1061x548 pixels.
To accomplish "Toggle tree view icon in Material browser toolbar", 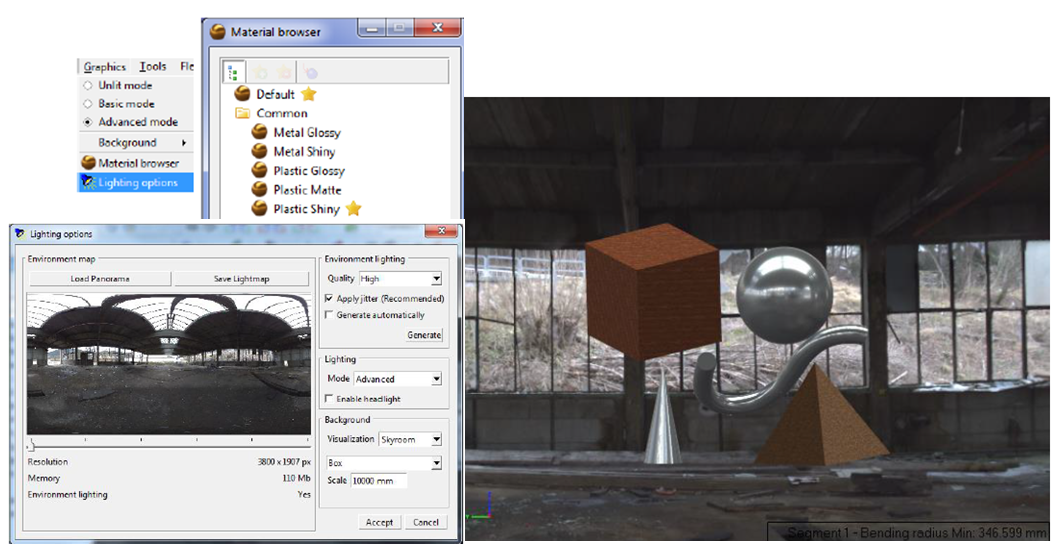I will (233, 72).
